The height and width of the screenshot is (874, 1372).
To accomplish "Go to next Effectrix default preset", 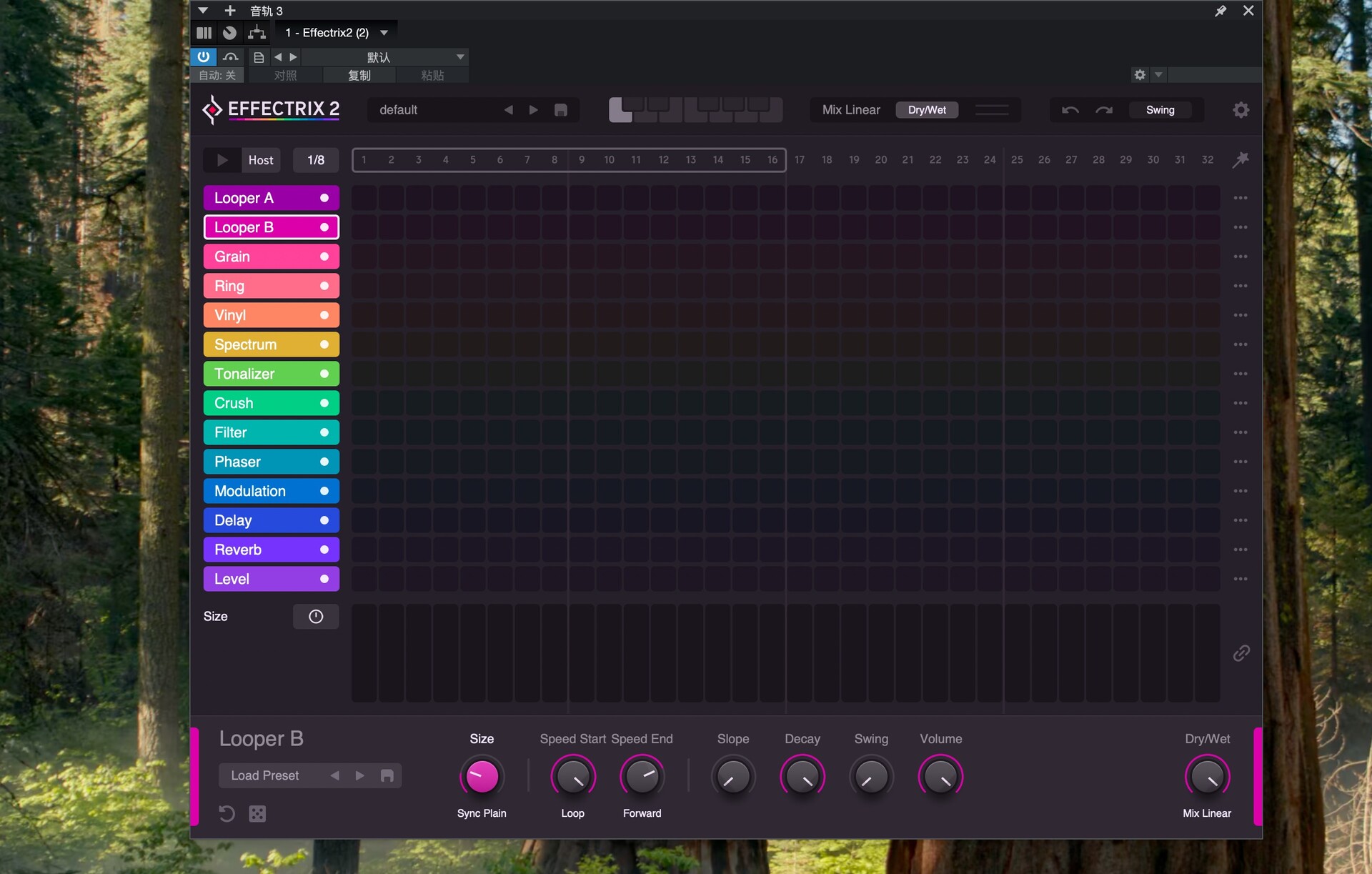I will (533, 110).
